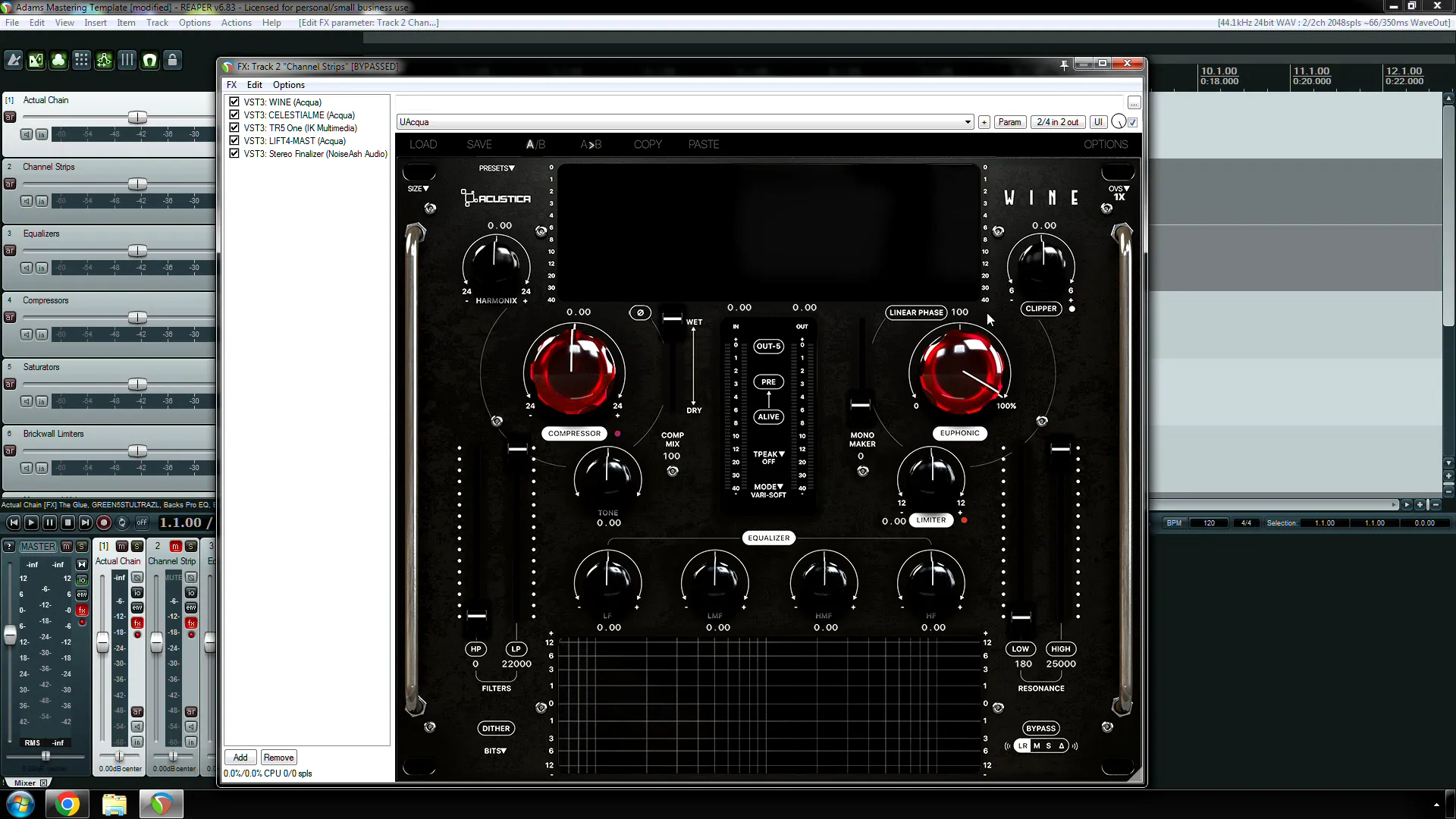Click the transport Stop button
The width and height of the screenshot is (1456, 819).
pyautogui.click(x=67, y=522)
